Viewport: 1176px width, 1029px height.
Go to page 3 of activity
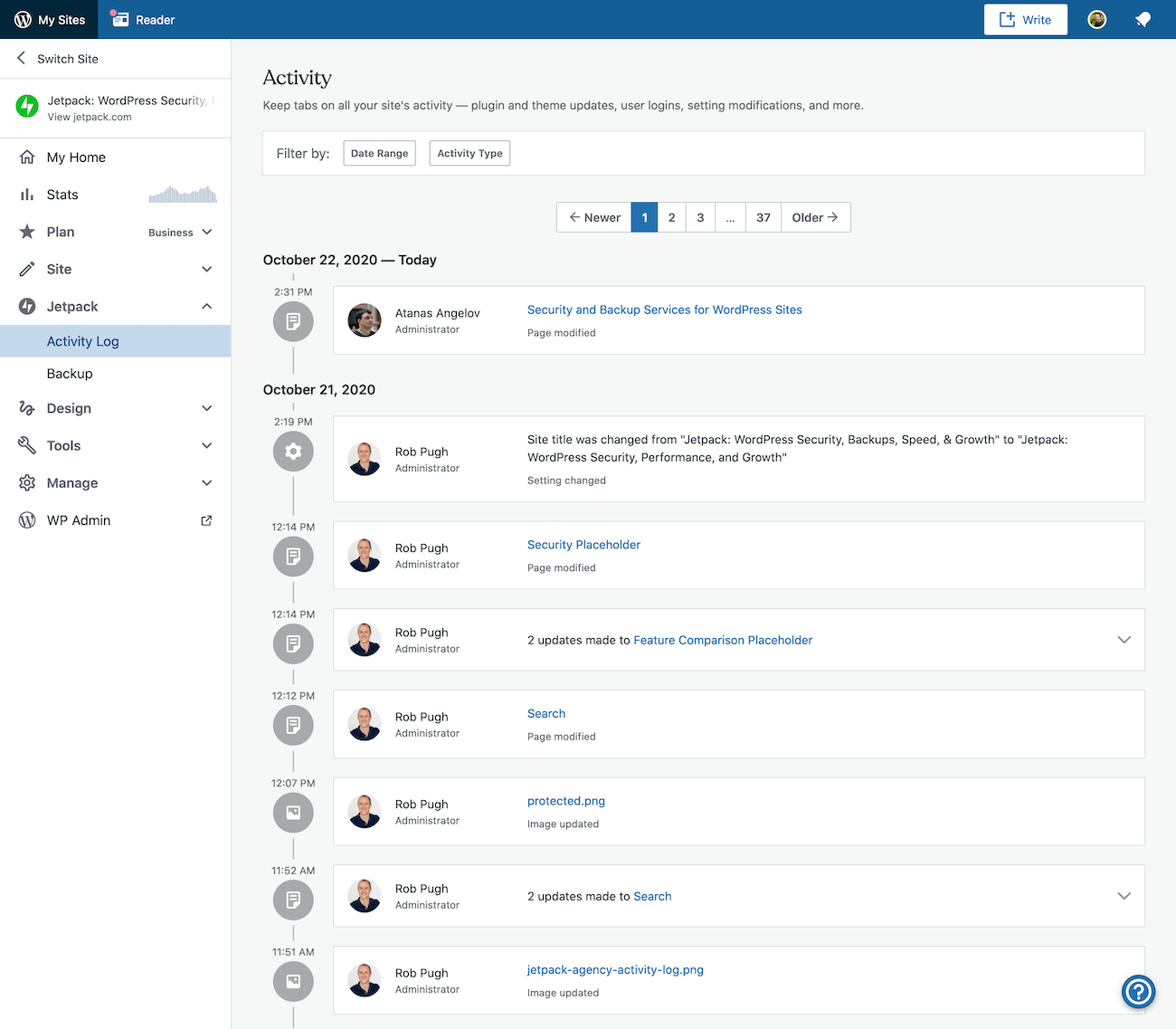coord(700,217)
